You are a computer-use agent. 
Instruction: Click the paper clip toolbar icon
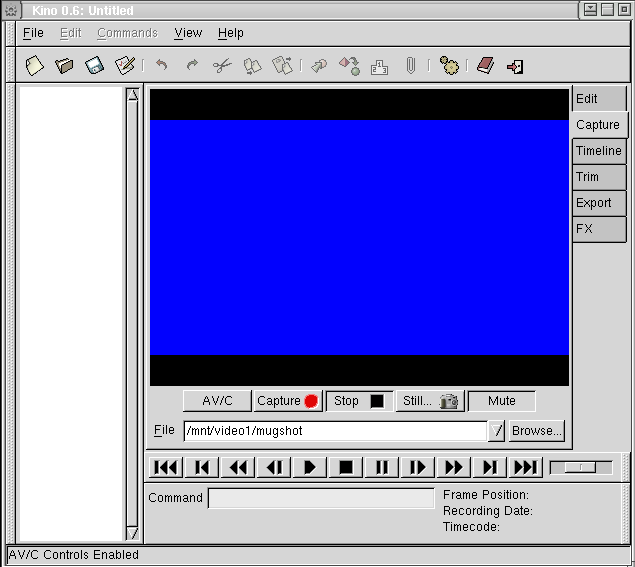[x=410, y=65]
